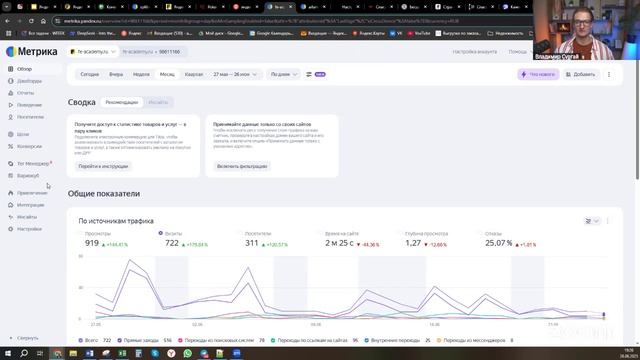Open chart type dropdown in traffic widget
This screenshot has height=360, width=640.
(x=592, y=221)
